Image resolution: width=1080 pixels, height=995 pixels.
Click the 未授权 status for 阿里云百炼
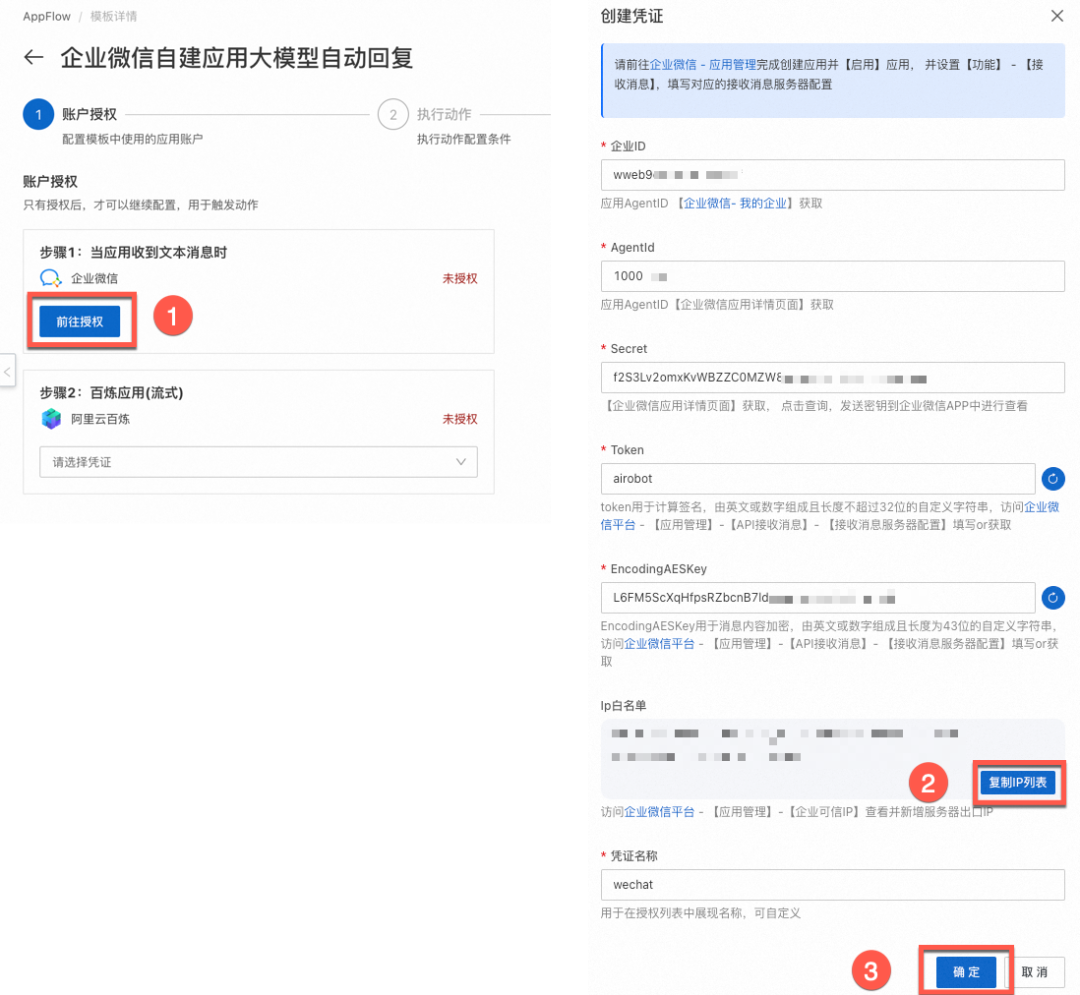[459, 419]
